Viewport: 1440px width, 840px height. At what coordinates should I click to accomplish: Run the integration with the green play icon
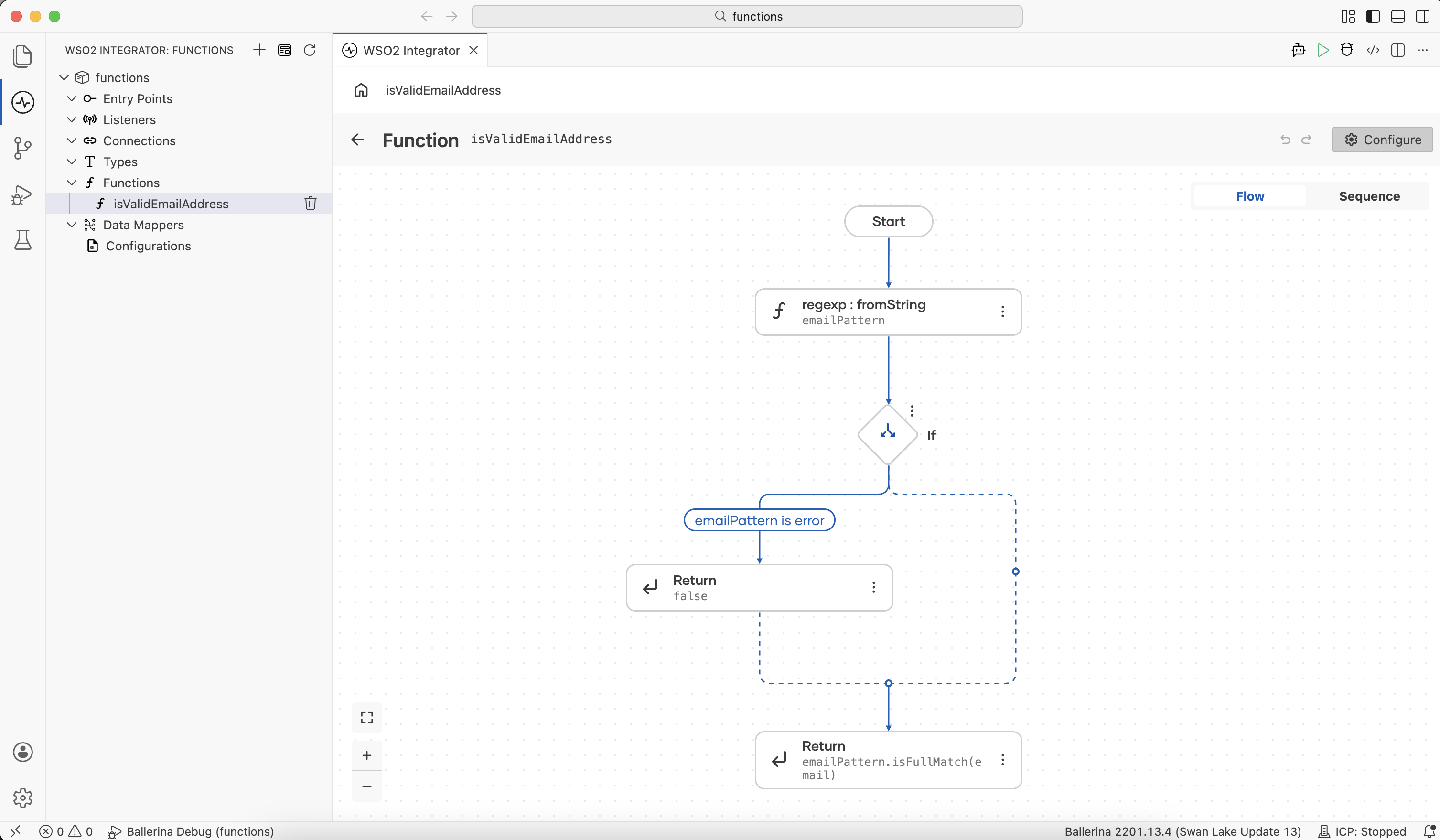click(x=1323, y=50)
